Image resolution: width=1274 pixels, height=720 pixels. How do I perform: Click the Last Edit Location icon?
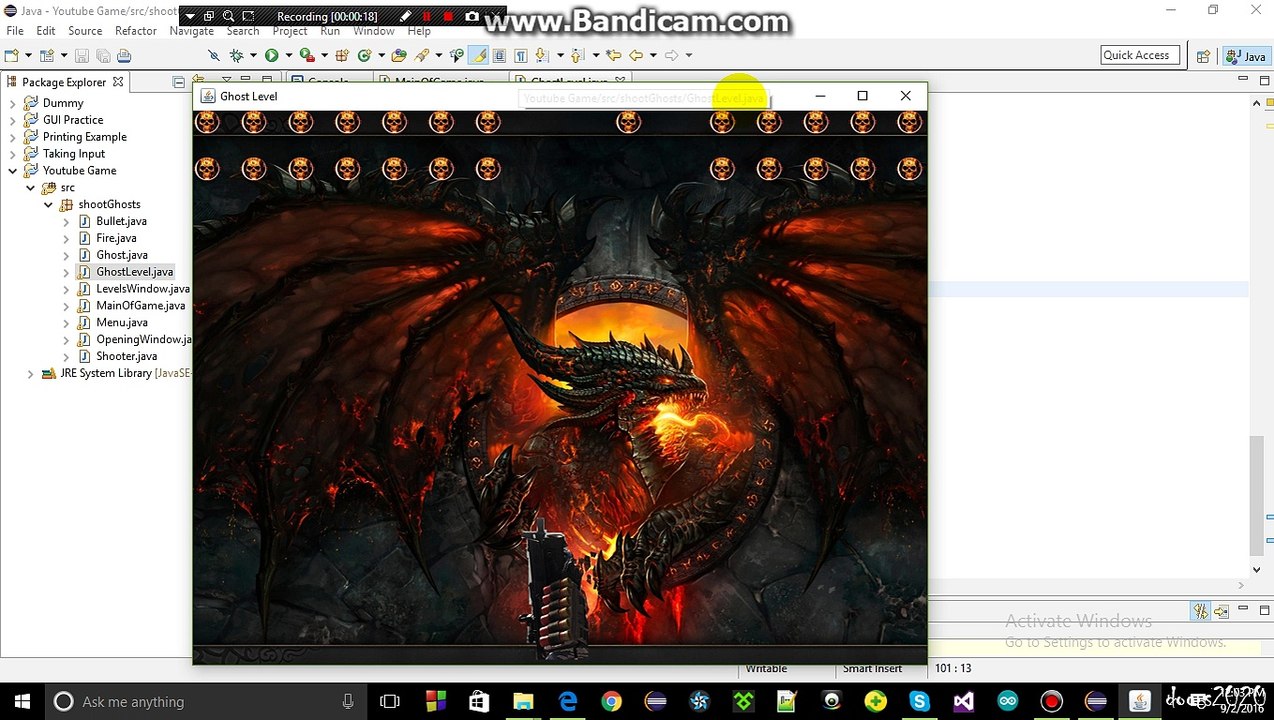click(x=613, y=55)
